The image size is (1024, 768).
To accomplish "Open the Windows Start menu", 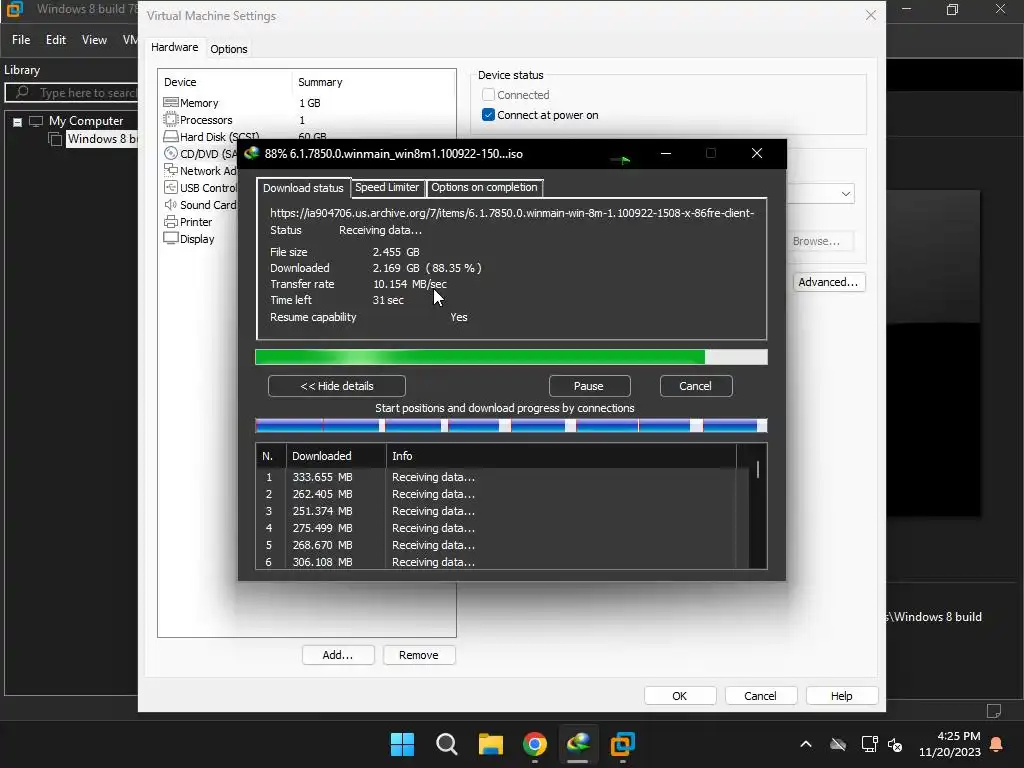I will [x=402, y=744].
